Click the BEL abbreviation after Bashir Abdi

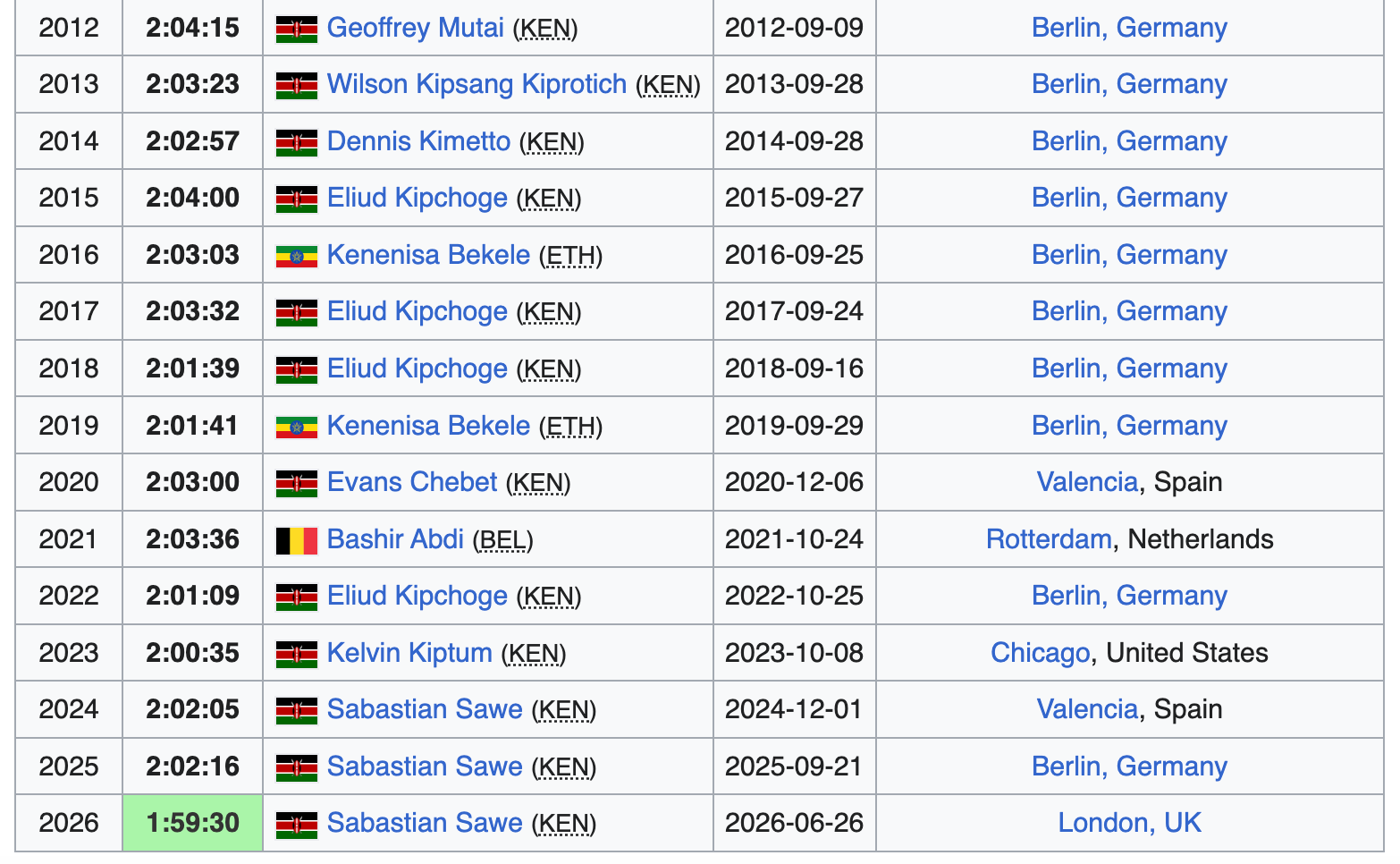coord(502,540)
